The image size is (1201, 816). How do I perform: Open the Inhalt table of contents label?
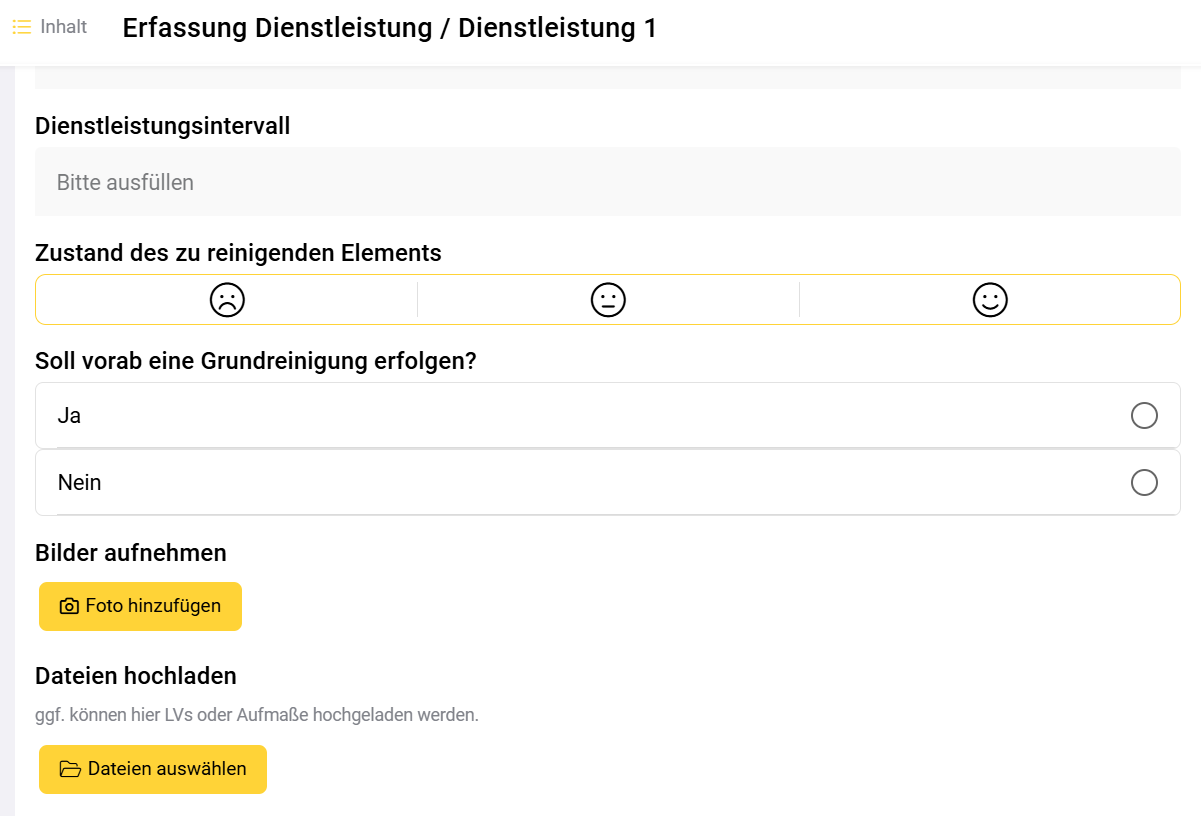click(x=64, y=27)
